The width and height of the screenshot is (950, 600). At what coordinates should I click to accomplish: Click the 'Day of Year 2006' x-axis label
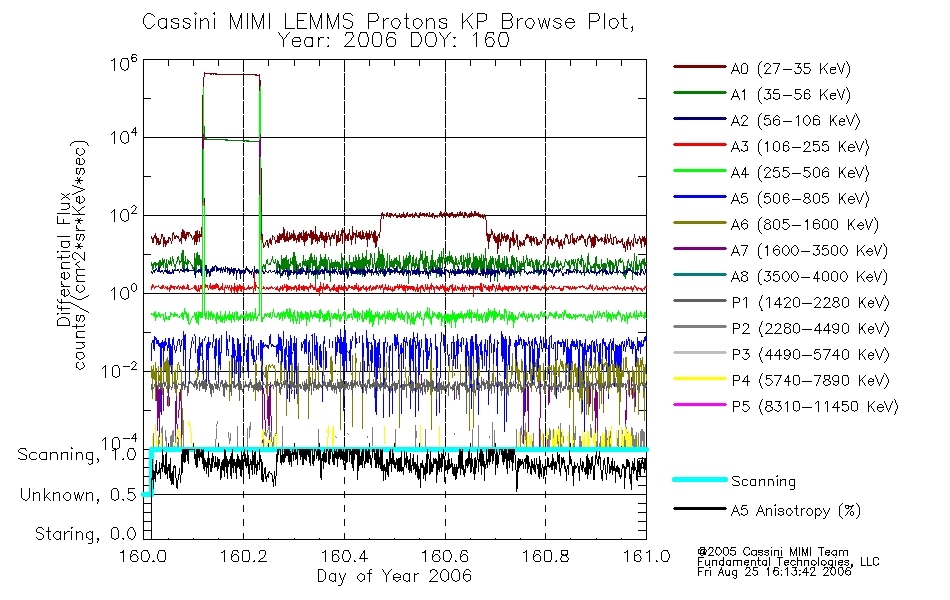(x=394, y=576)
